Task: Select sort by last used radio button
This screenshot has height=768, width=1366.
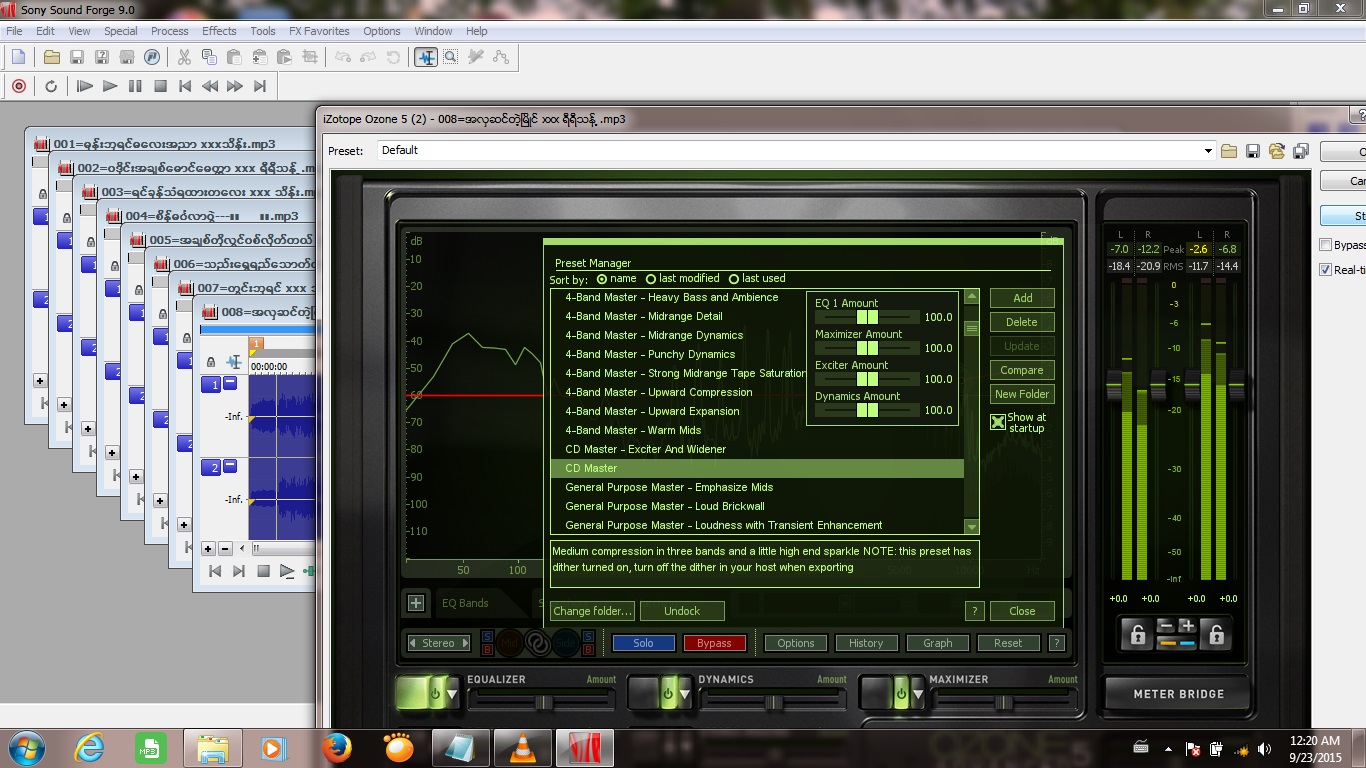Action: tap(734, 279)
